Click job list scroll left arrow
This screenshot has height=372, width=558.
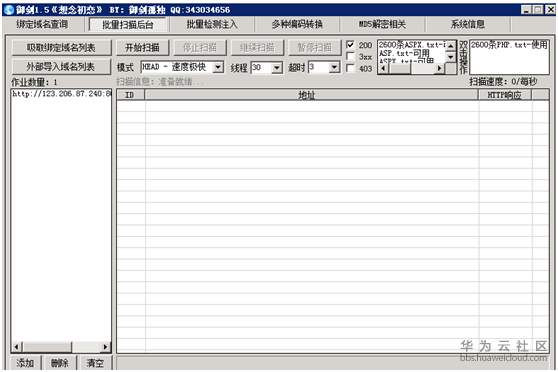point(17,346)
